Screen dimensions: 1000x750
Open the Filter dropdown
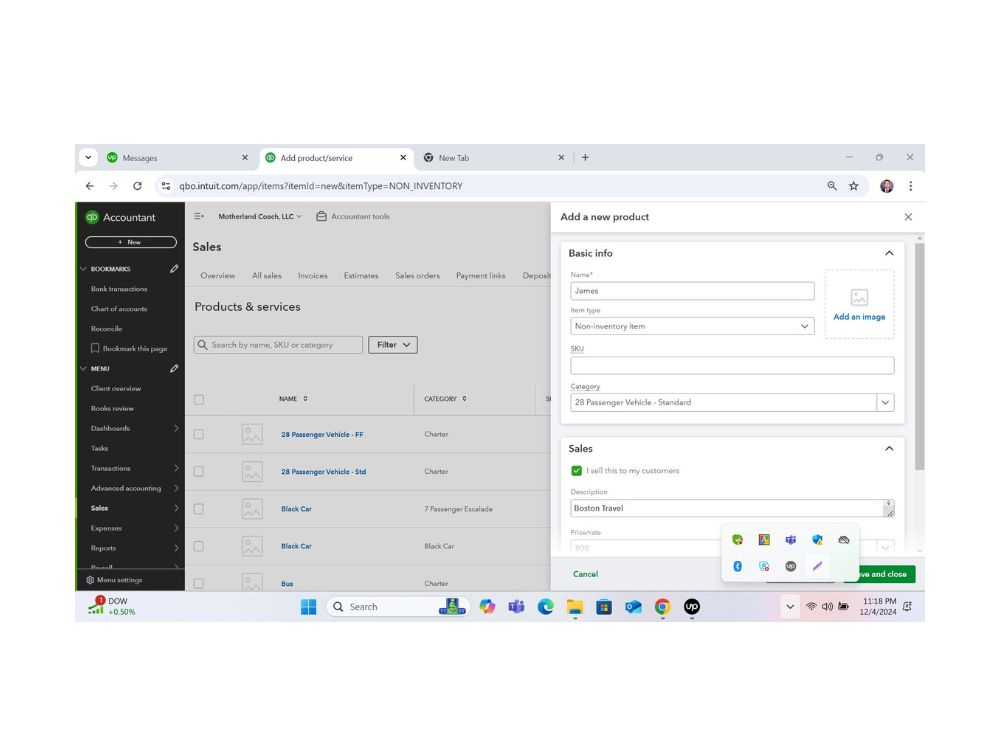click(x=393, y=344)
